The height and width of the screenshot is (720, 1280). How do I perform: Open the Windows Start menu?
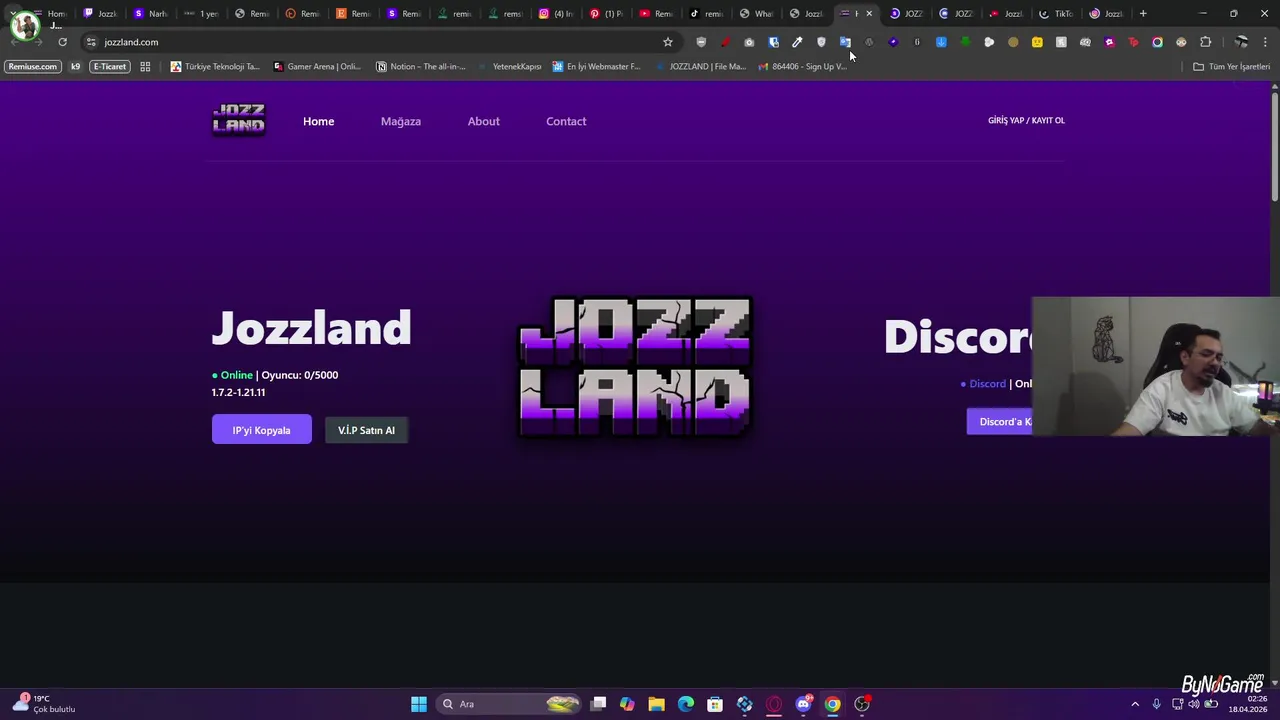[419, 704]
